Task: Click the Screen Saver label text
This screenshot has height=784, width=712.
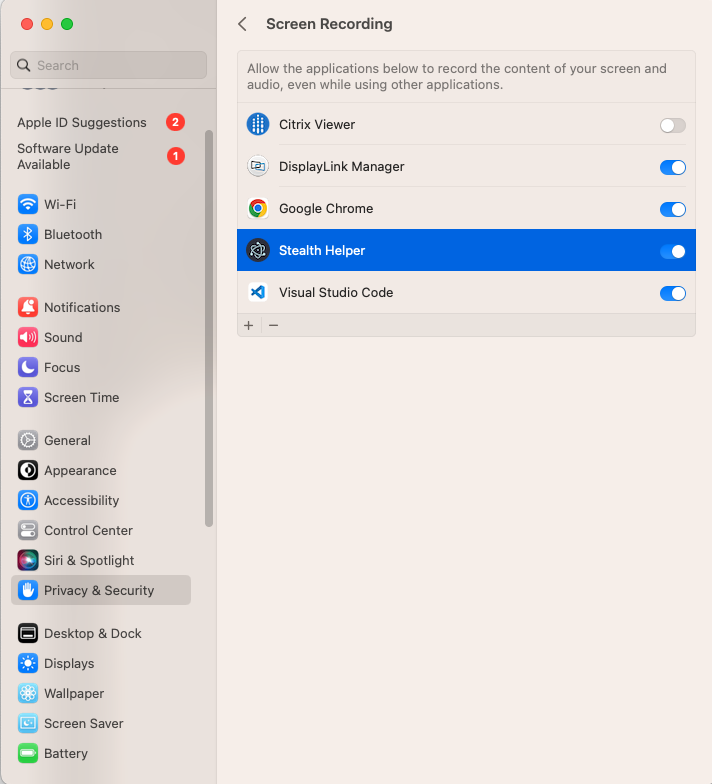Action: pos(84,724)
